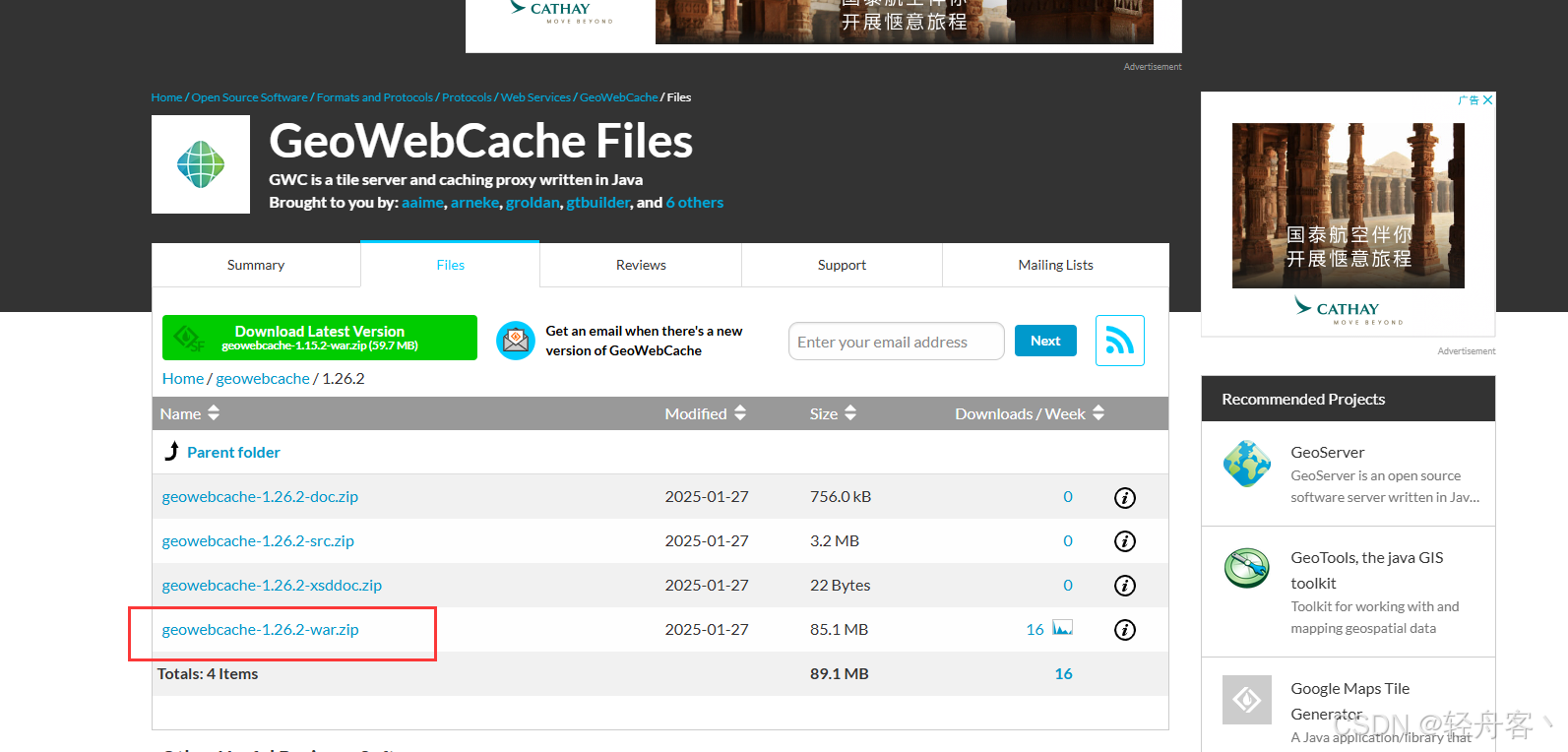Open top breadcrumb Home link

coord(166,97)
